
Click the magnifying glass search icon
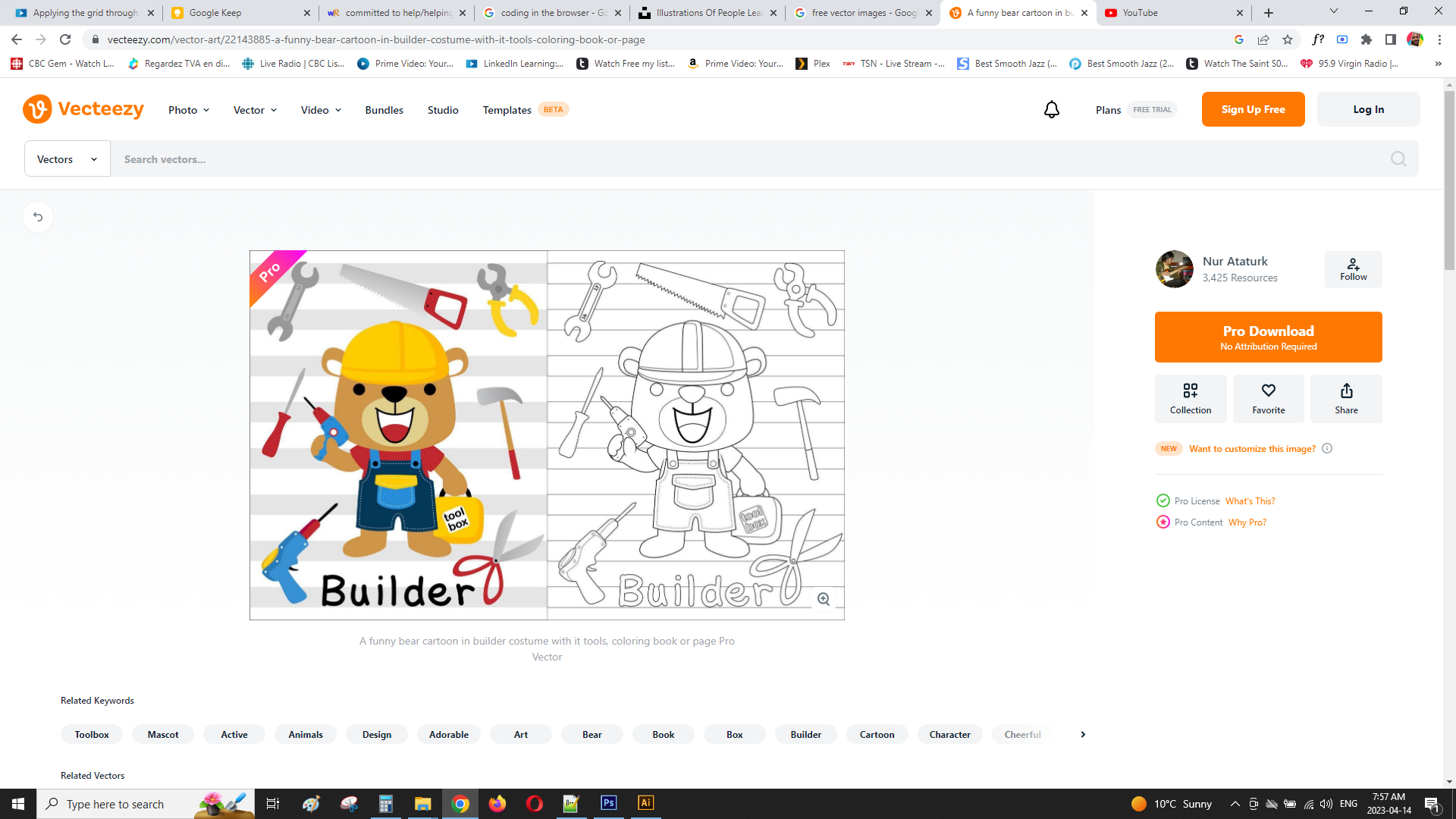(1398, 159)
